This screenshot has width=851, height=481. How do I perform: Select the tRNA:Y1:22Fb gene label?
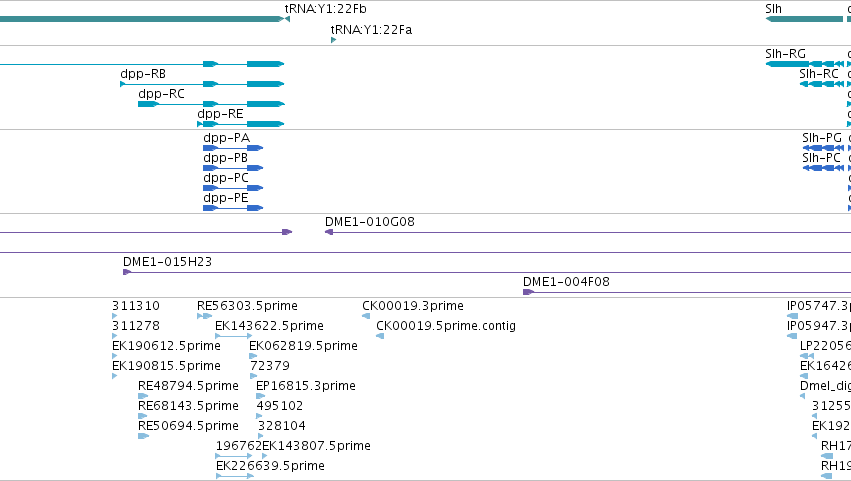pos(326,9)
